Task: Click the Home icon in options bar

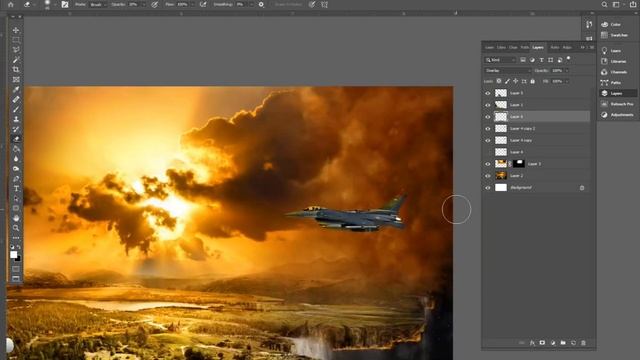Action: click(x=11, y=4)
